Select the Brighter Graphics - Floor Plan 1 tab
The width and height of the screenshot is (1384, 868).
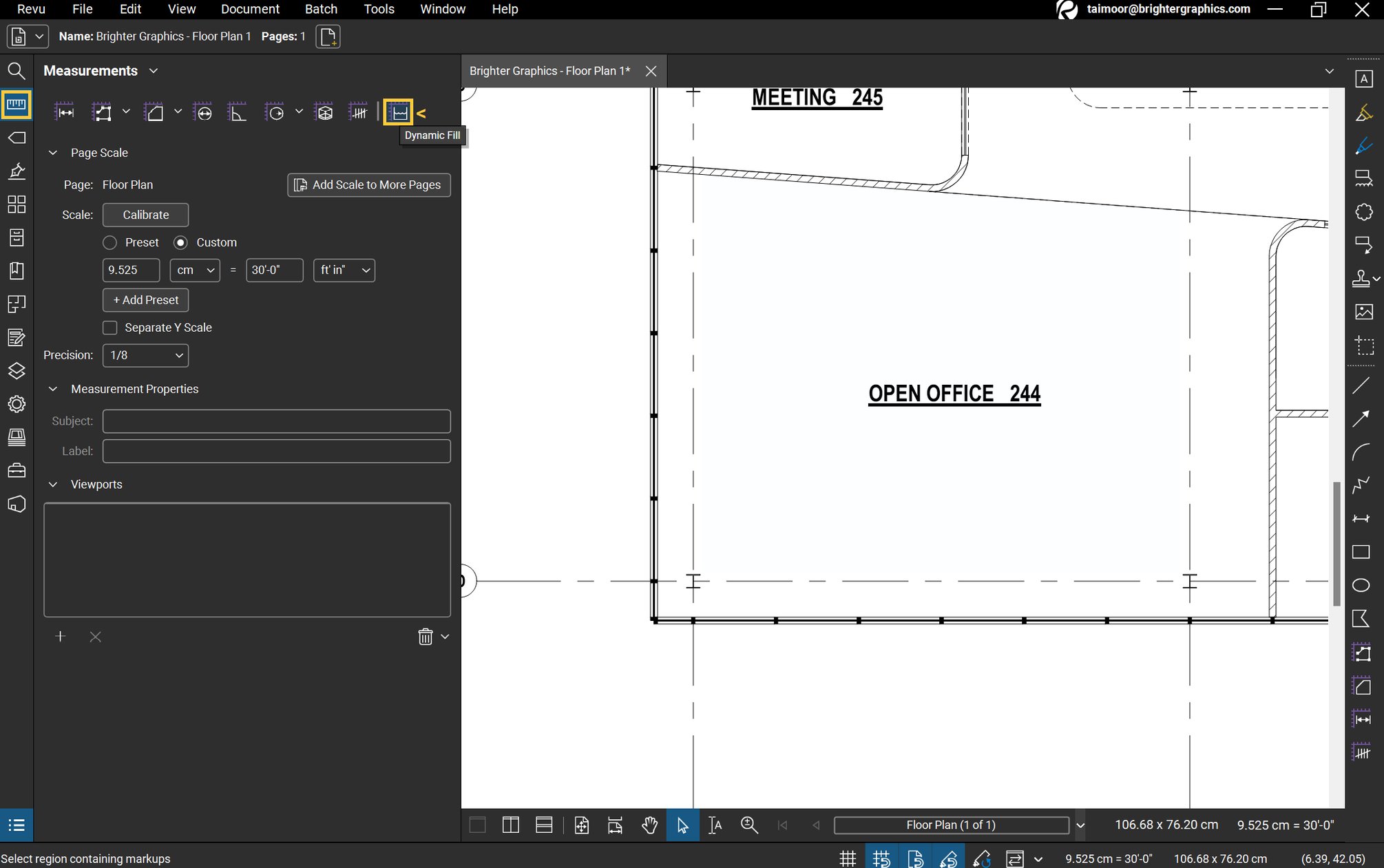(549, 71)
